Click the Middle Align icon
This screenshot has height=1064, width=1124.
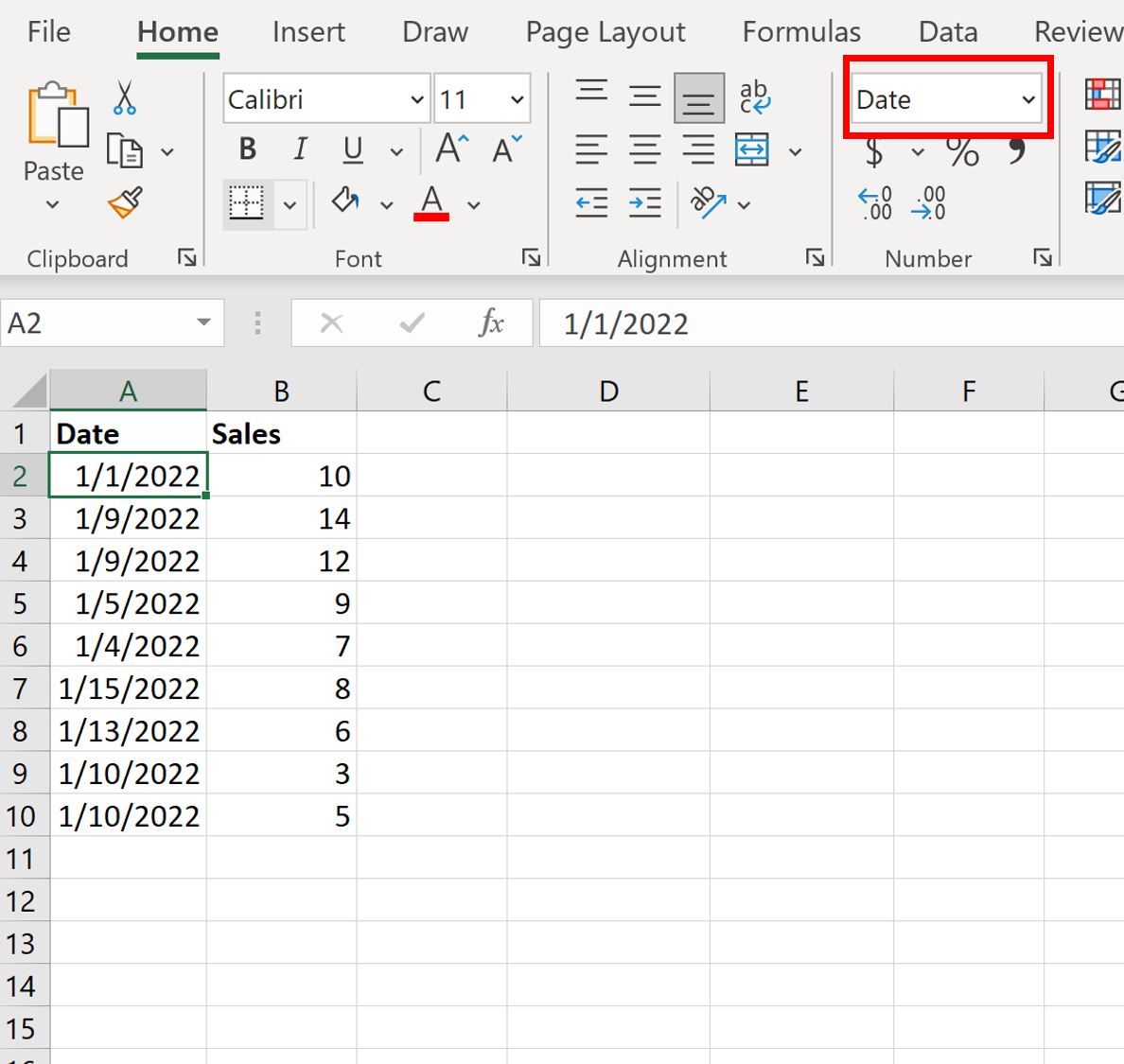coord(645,96)
